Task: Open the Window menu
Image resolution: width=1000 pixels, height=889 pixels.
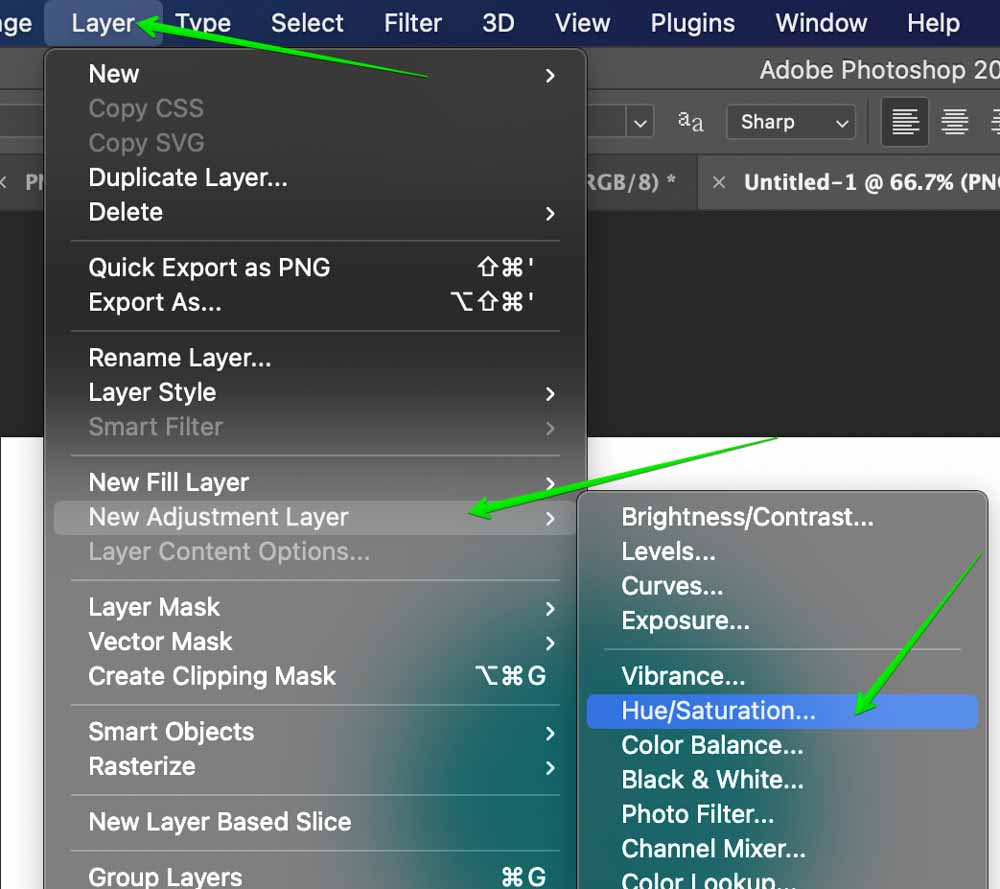Action: pyautogui.click(x=820, y=22)
